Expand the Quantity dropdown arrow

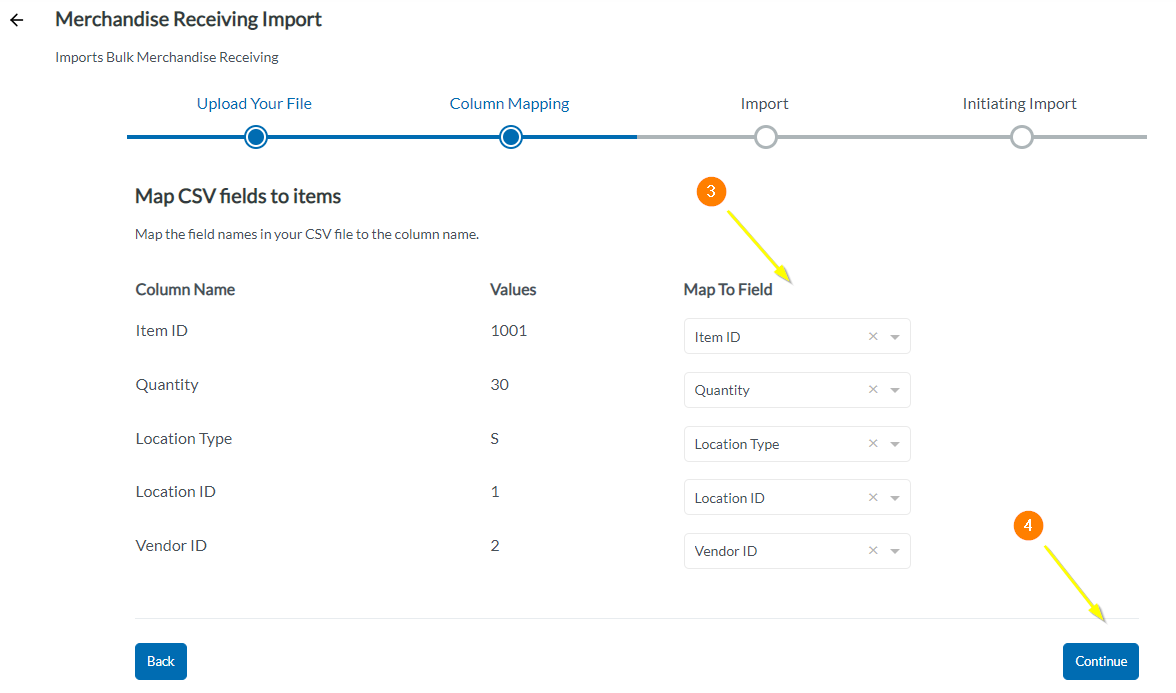point(895,391)
